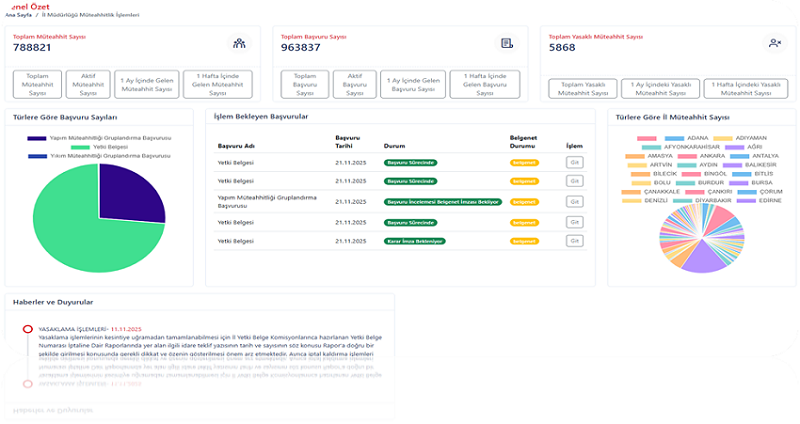Select 1 Ay İçinde Gelen Başvuru Sayısı
Screen dimensions: 800x424
coord(411,84)
